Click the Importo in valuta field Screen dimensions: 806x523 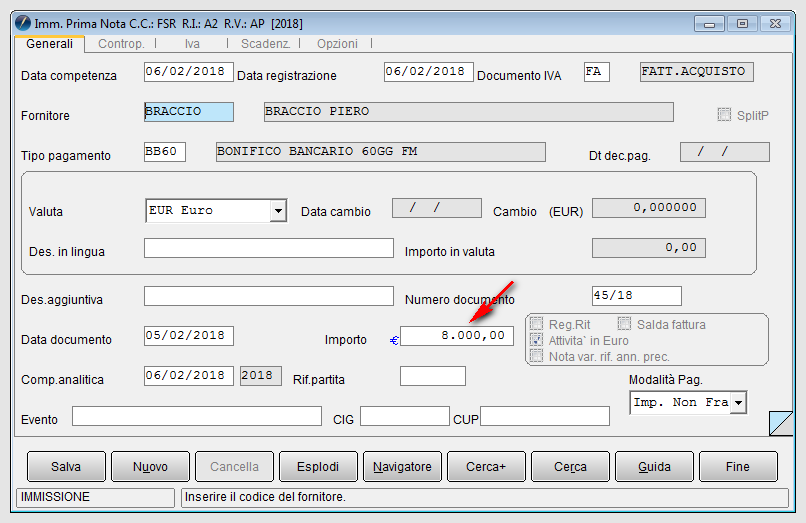tap(649, 248)
